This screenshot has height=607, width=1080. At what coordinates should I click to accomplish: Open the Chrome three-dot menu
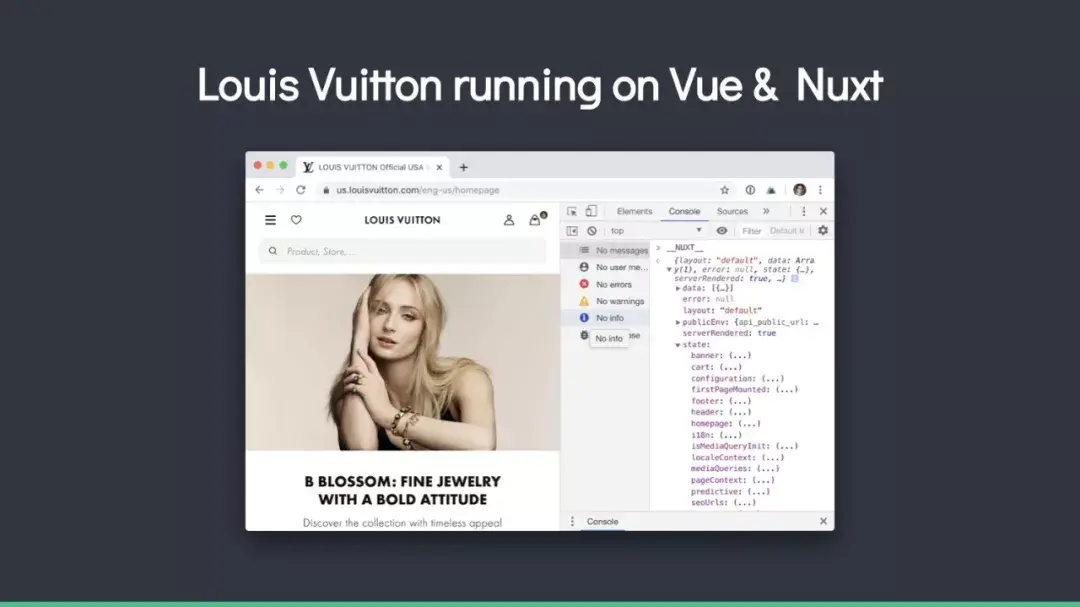pos(820,190)
